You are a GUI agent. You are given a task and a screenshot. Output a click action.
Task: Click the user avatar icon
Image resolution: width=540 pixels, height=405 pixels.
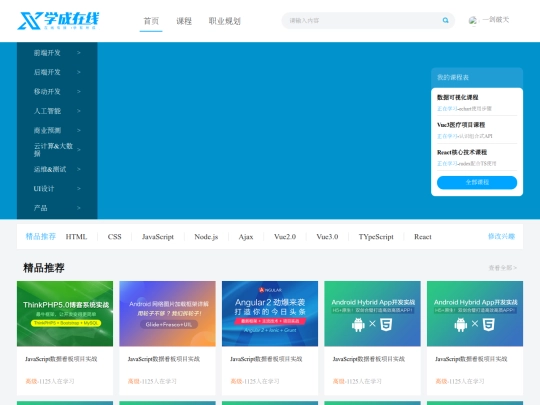(x=473, y=20)
